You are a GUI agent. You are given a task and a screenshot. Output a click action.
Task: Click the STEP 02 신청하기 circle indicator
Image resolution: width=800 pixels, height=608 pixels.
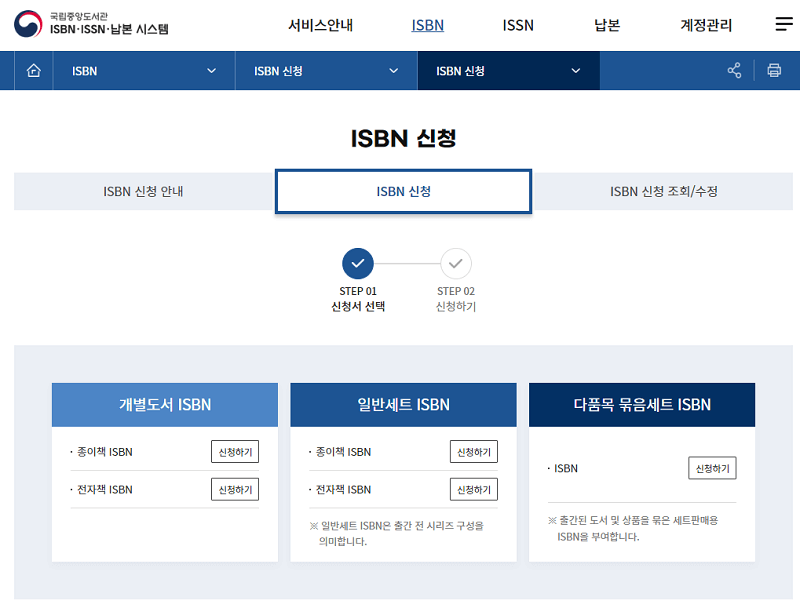click(456, 264)
